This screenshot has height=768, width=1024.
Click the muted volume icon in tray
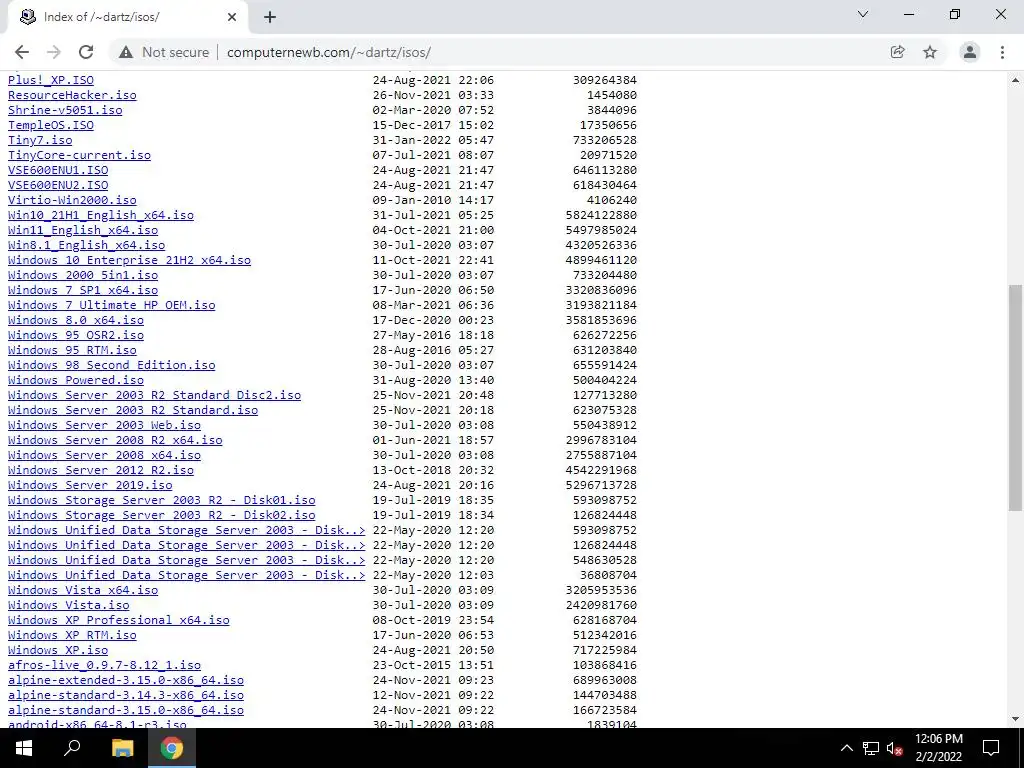pos(894,748)
